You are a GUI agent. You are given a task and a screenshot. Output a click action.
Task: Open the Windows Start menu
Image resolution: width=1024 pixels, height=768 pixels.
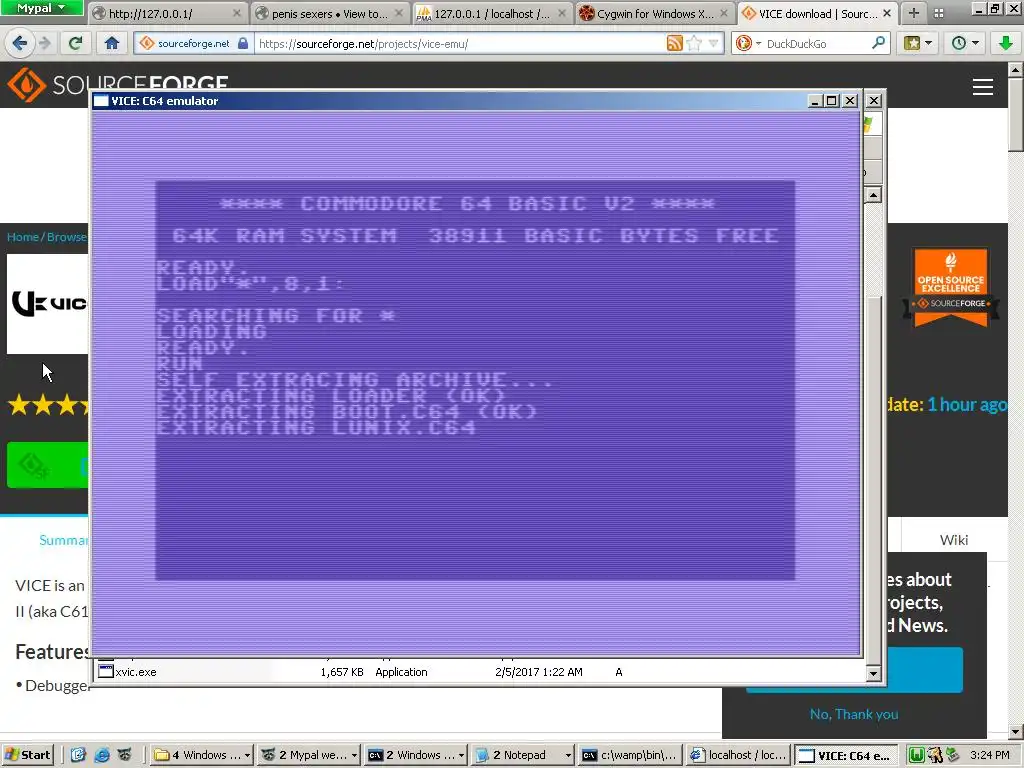point(27,755)
